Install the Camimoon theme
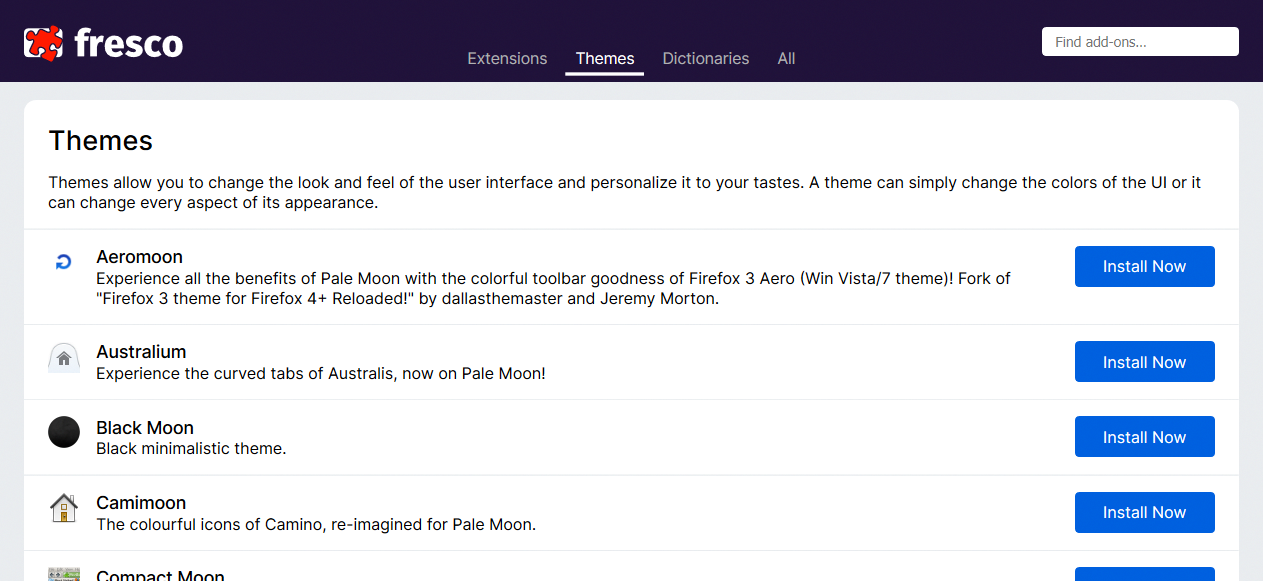1263x581 pixels. (1144, 512)
